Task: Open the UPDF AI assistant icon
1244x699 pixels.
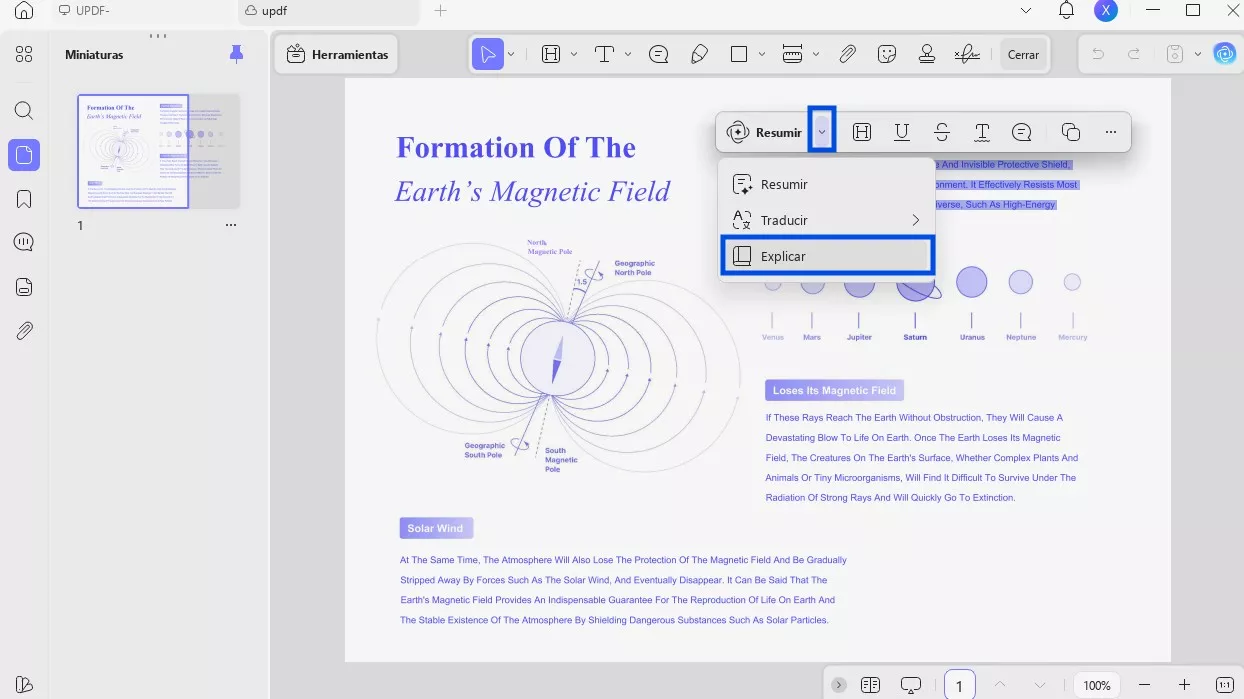Action: (1225, 54)
